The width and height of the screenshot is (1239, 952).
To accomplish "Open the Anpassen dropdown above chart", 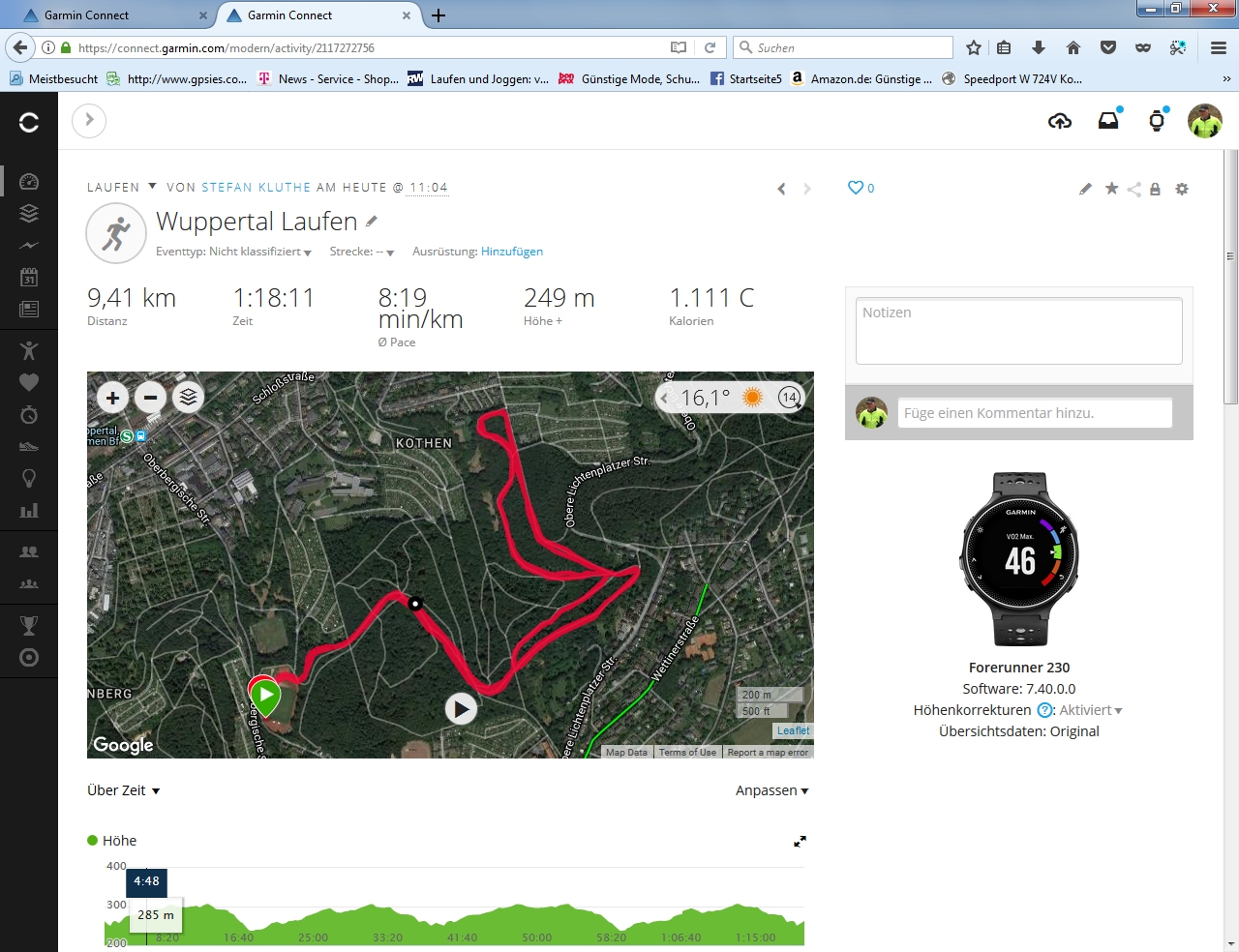I will pyautogui.click(x=771, y=790).
